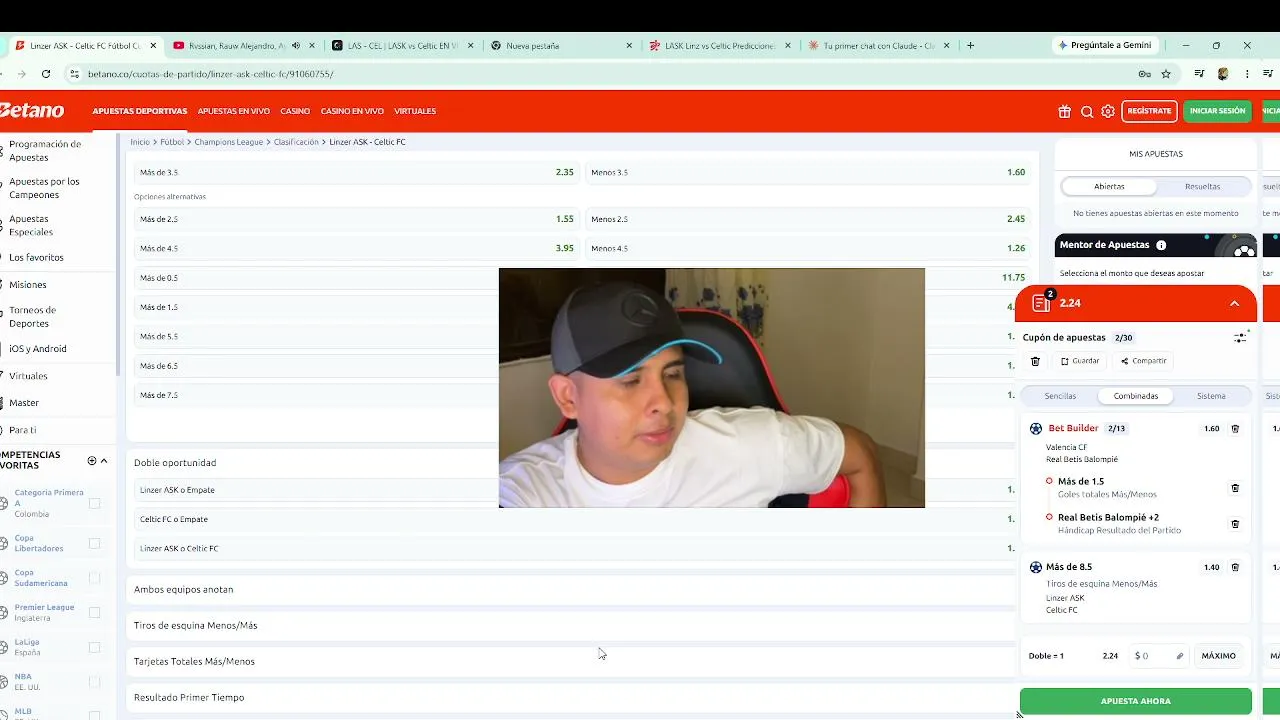Viewport: 1280px width, 720px height.
Task: Tick the Premier League Inglaterra checkbox
Action: point(94,612)
